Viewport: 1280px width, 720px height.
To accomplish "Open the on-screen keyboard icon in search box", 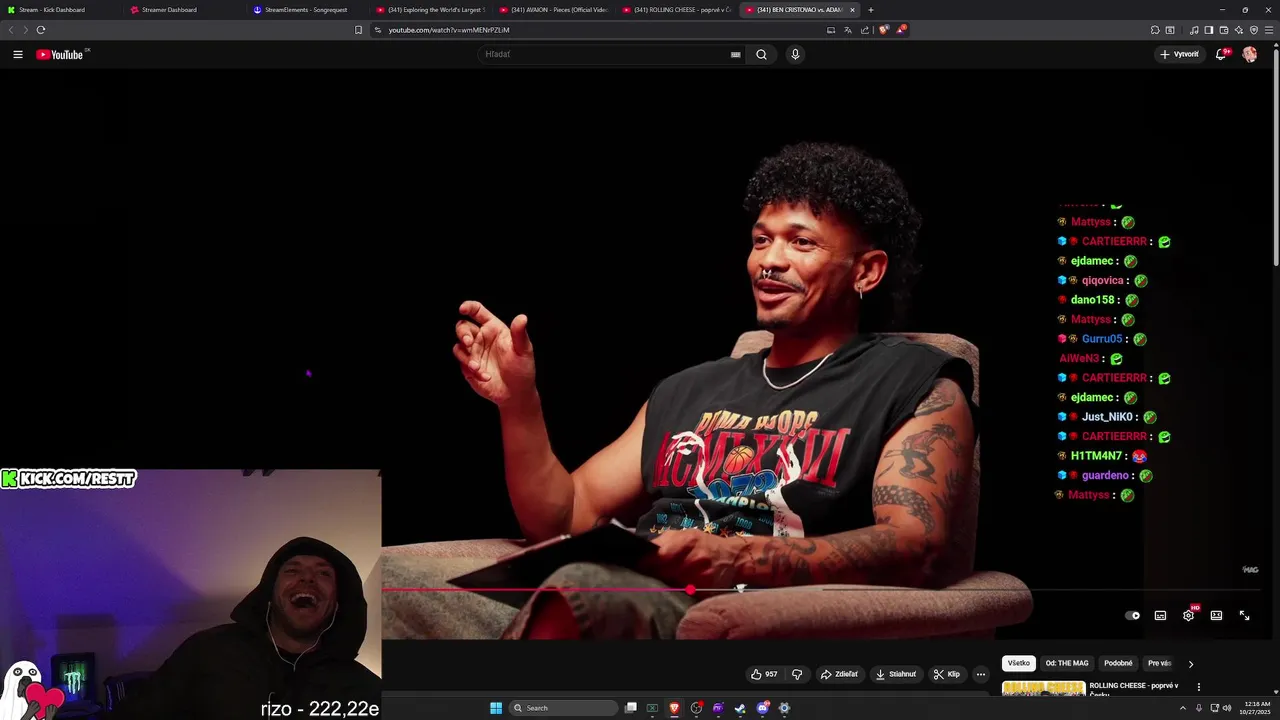I will 735,54.
